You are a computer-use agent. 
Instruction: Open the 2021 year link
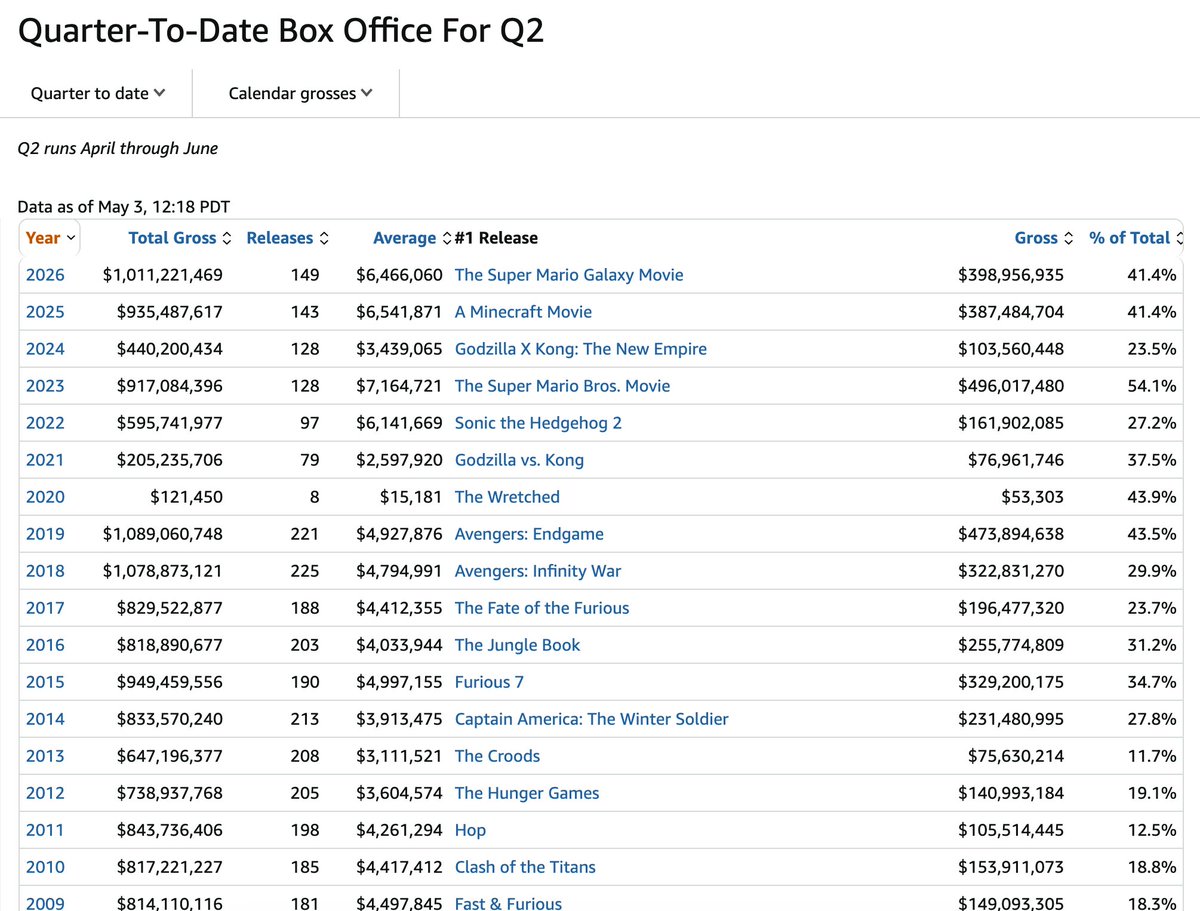click(x=45, y=460)
